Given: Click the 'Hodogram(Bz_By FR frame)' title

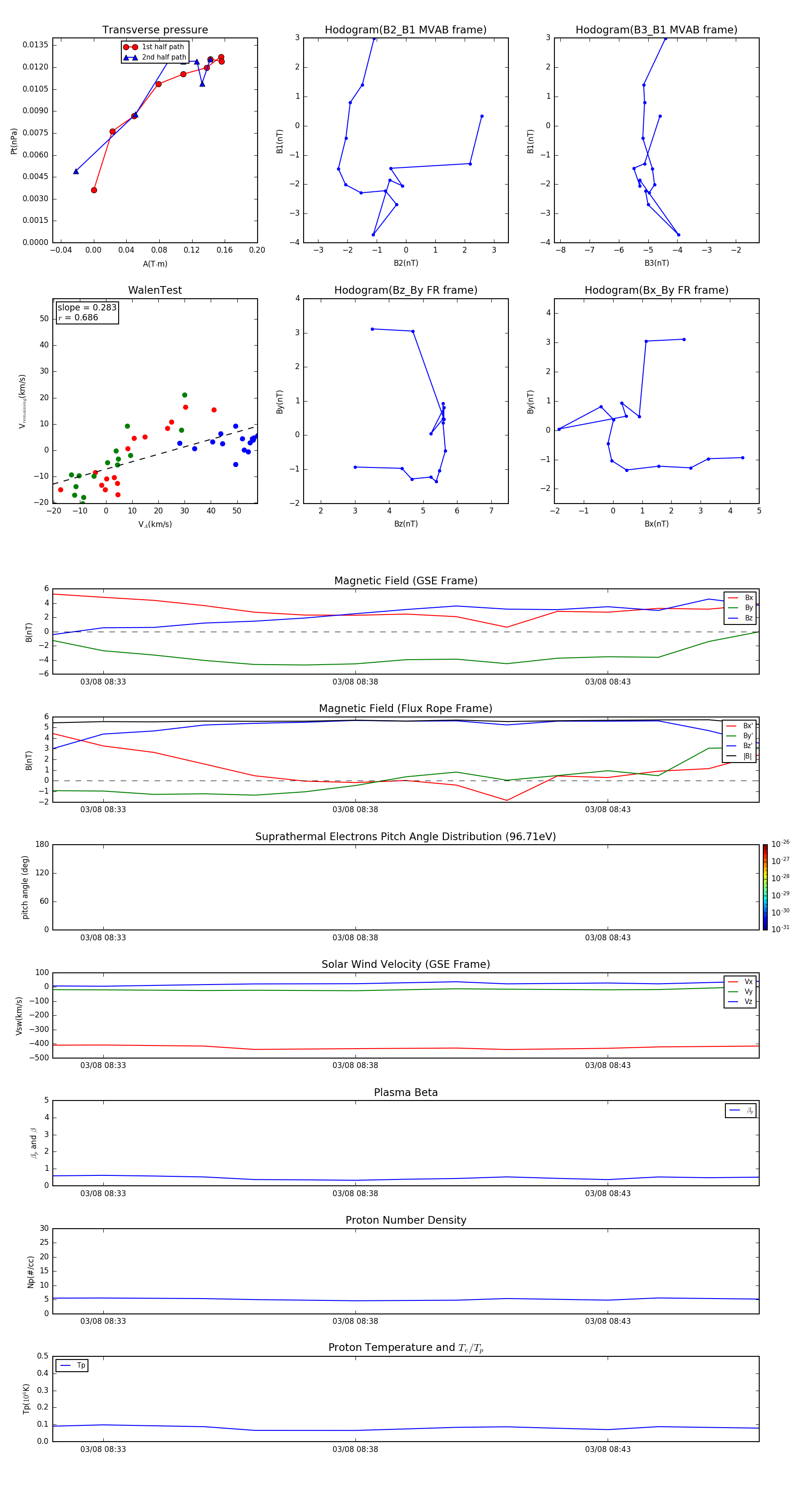Looking at the screenshot, I should tap(406, 290).
